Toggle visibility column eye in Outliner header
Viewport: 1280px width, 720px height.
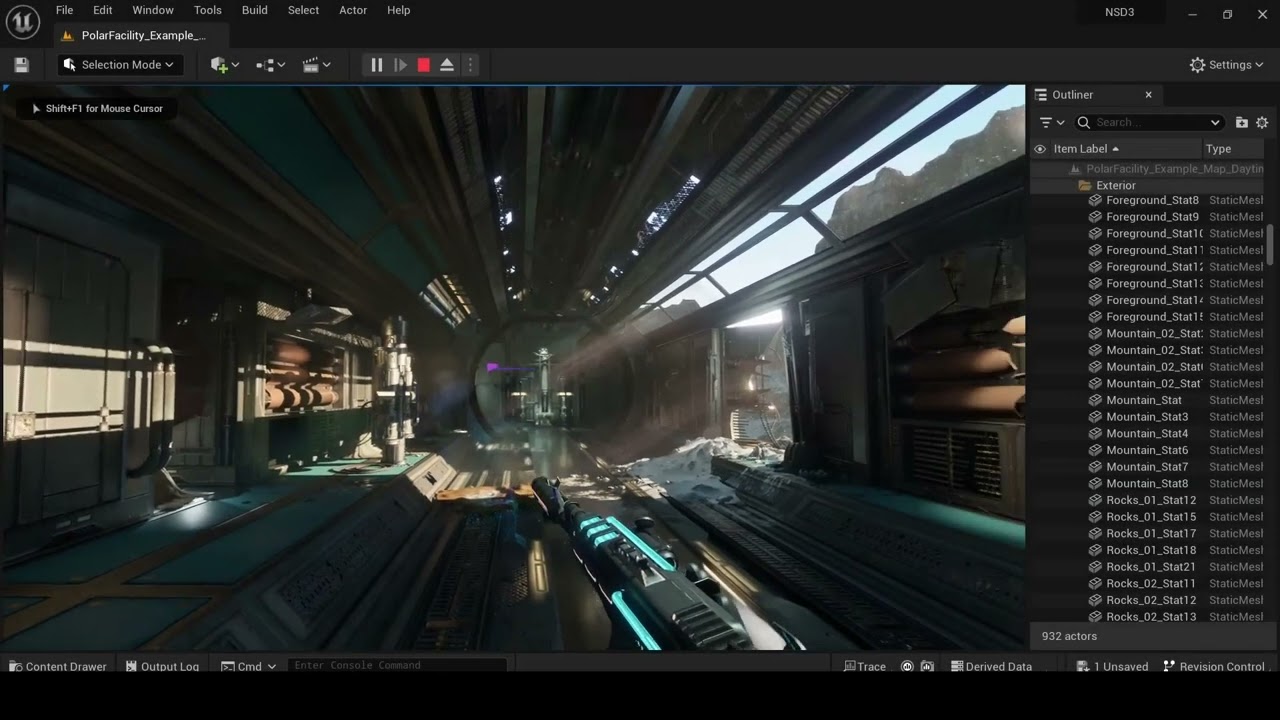[1040, 149]
